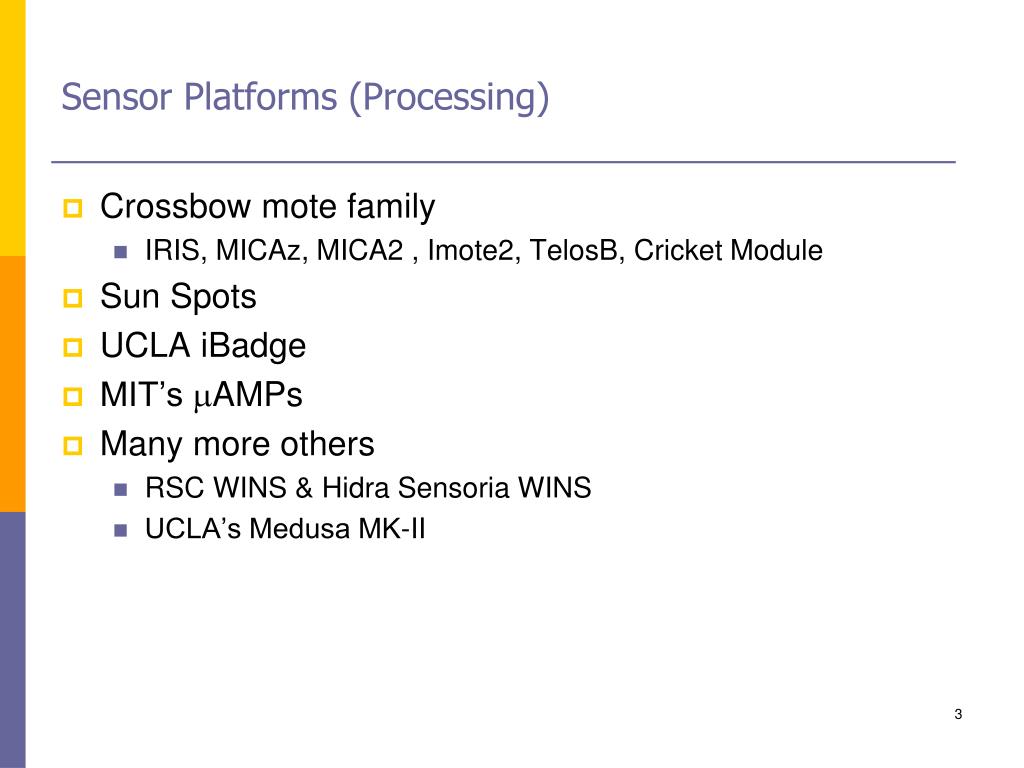Click the square bullet beside Crossbow mote family
Image resolution: width=1024 pixels, height=768 pixels.
72,208
